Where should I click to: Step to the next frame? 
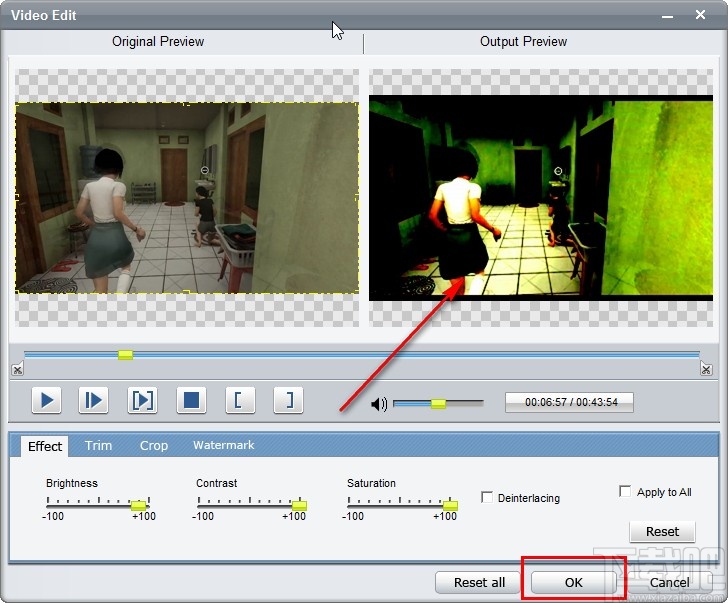[x=94, y=400]
